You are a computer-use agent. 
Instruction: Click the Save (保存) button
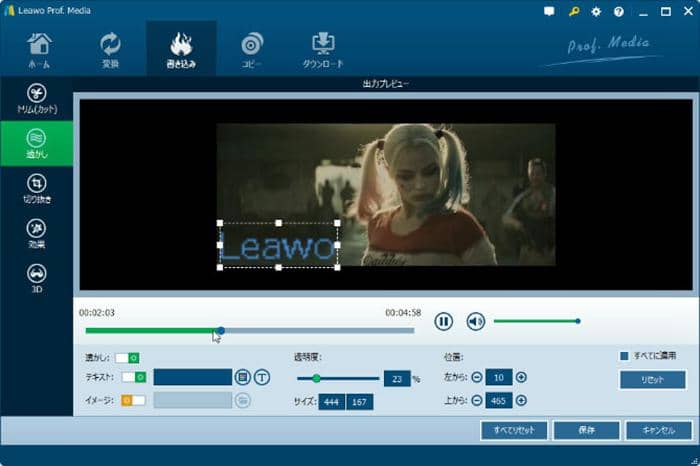point(585,430)
